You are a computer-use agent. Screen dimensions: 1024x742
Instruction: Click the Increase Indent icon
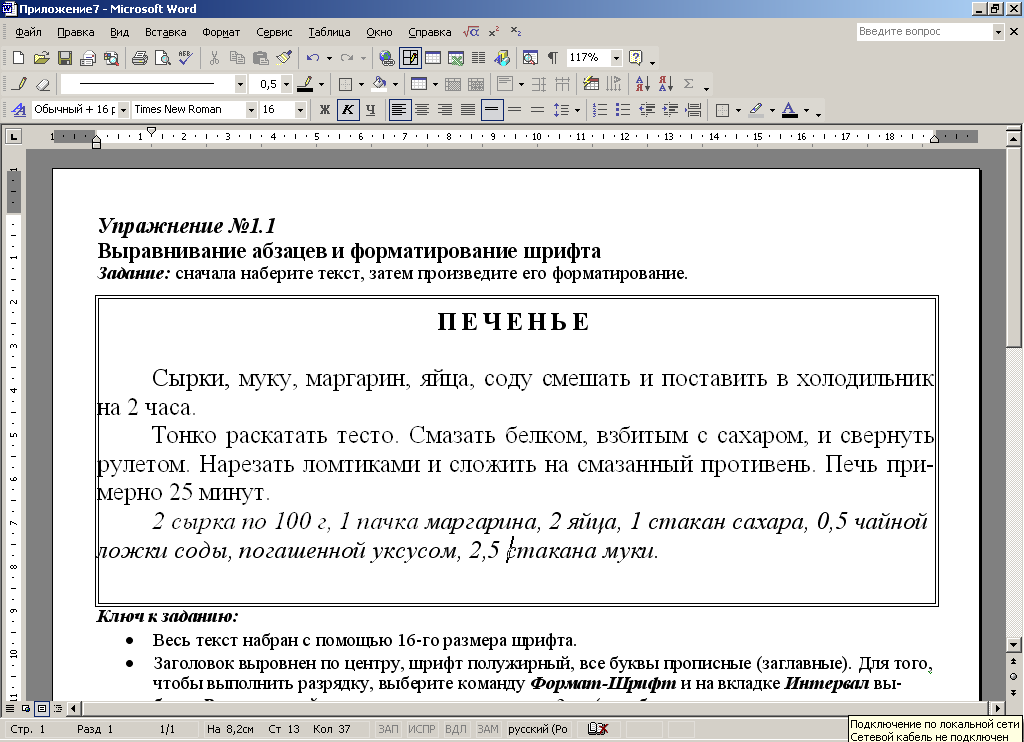(670, 110)
